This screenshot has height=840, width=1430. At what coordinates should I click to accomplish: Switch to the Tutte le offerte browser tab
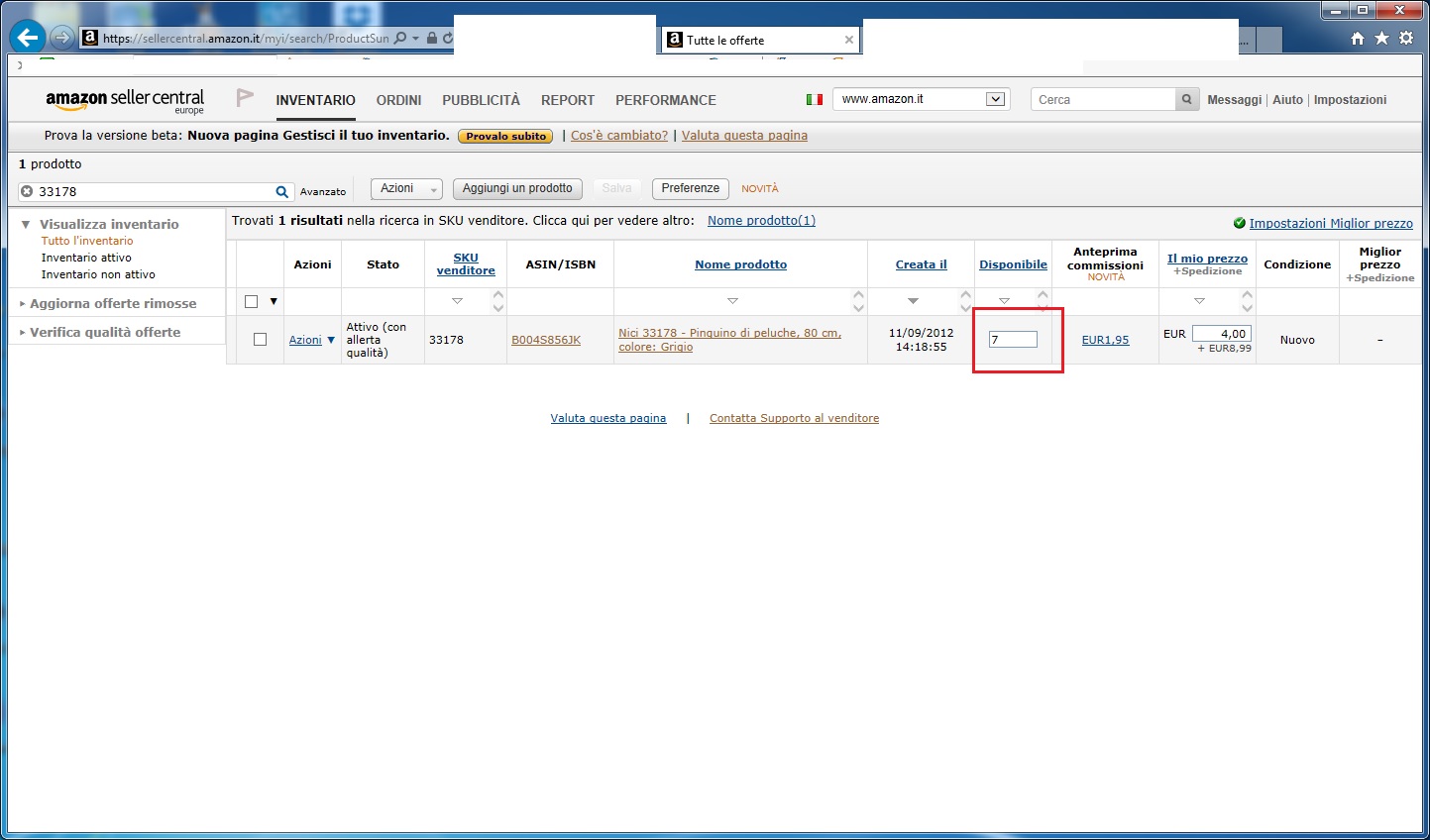(760, 40)
